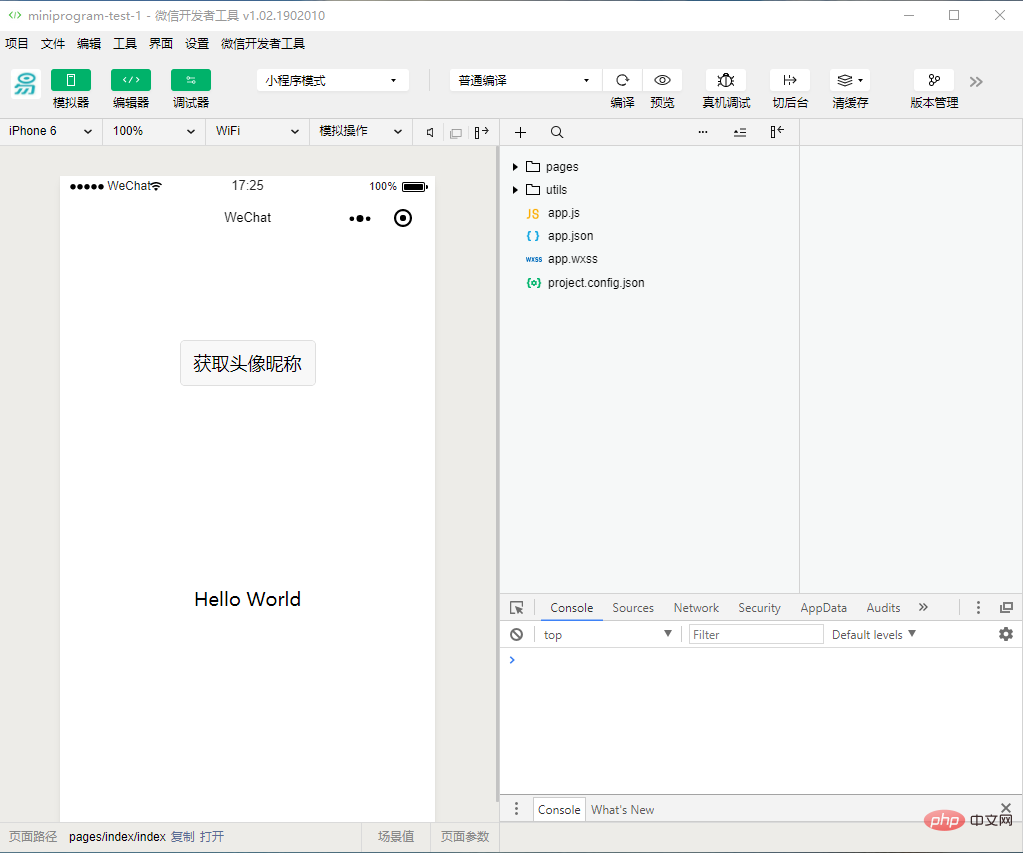Switch to the Network tab
The width and height of the screenshot is (1023, 853).
tap(695, 608)
